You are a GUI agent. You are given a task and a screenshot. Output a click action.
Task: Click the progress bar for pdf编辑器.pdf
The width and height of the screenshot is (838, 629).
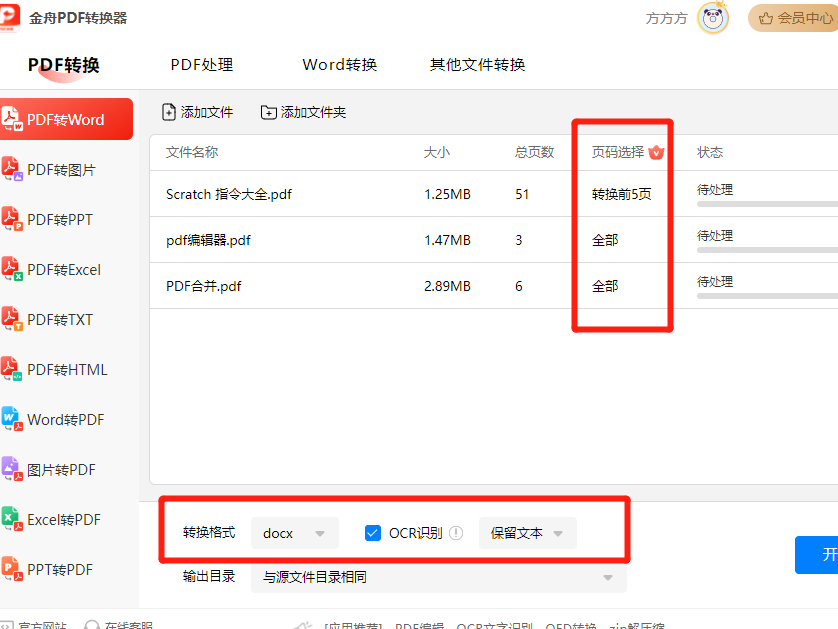tap(767, 250)
